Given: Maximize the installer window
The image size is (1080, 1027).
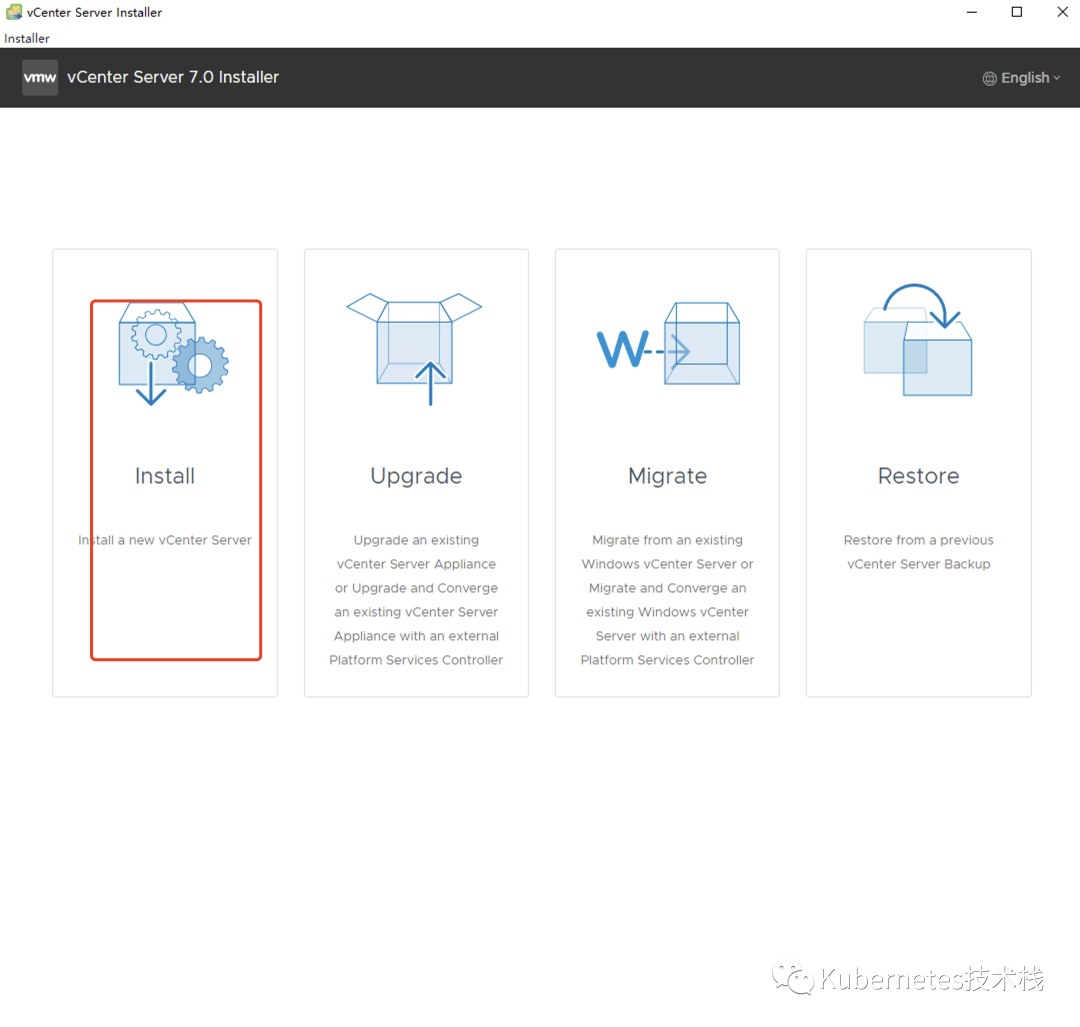Looking at the screenshot, I should pos(1017,12).
